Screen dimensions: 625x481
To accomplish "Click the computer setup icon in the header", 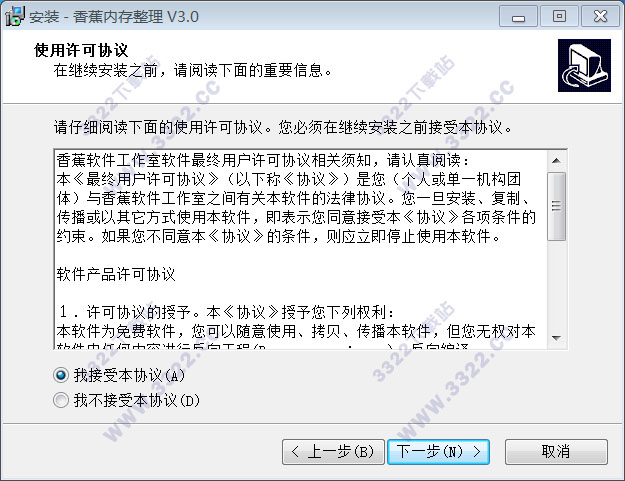I will pyautogui.click(x=584, y=65).
